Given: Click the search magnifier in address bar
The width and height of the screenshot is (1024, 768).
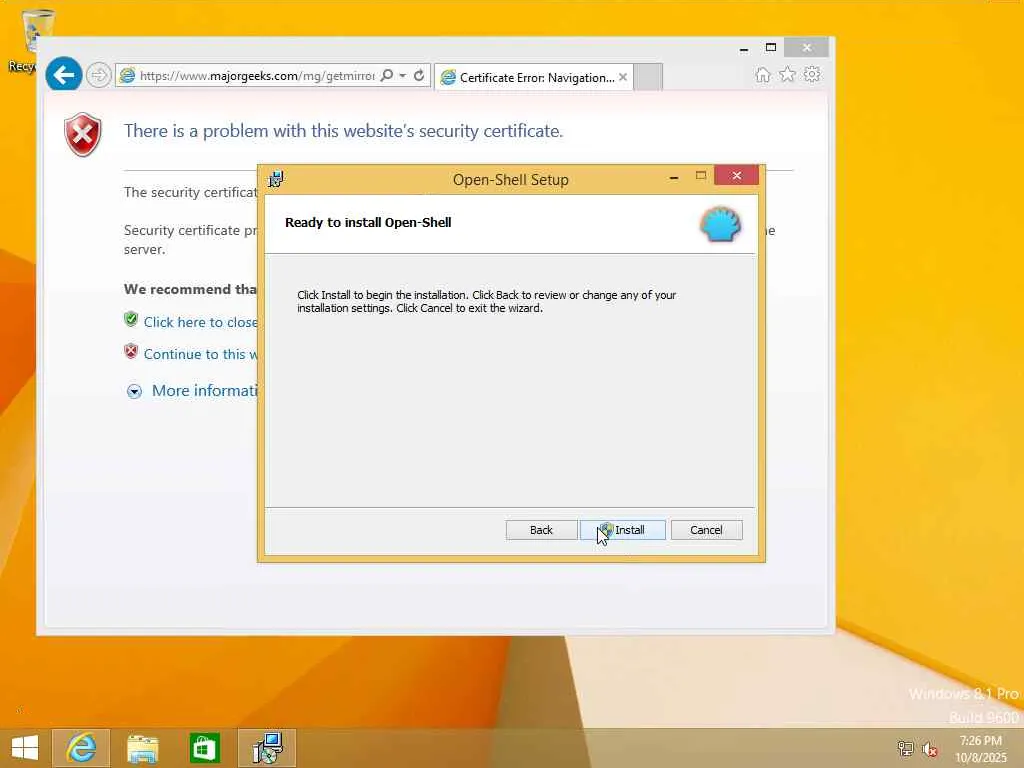Looking at the screenshot, I should coord(387,75).
